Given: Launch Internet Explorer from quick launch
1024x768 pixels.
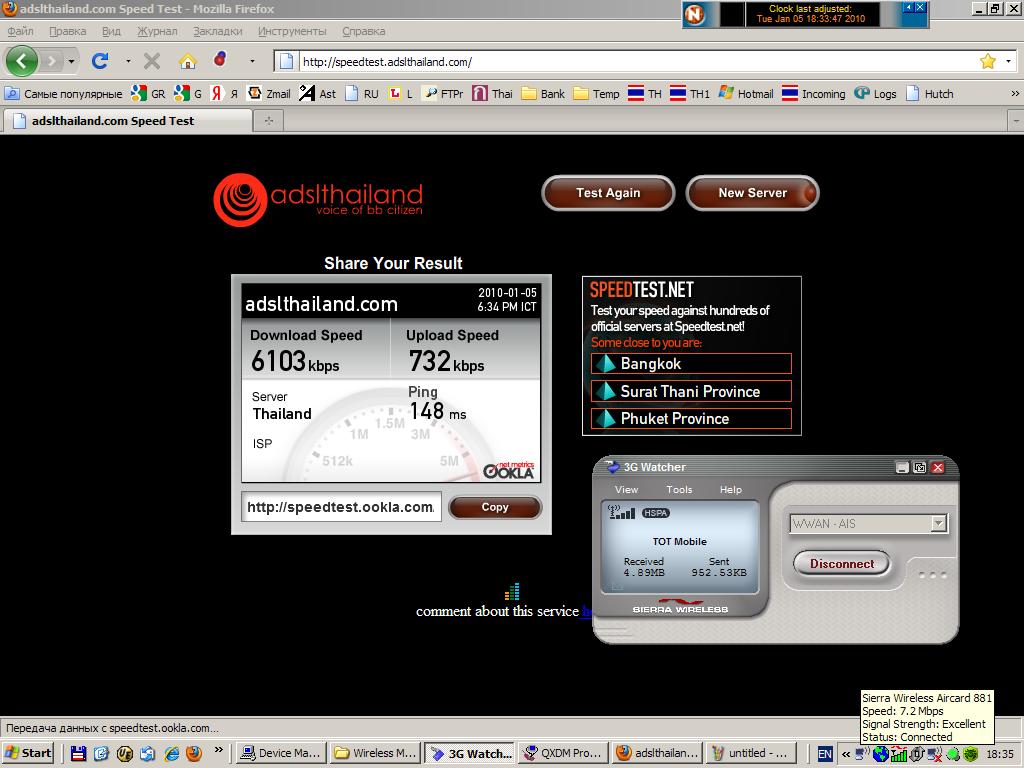Looking at the screenshot, I should [x=171, y=753].
